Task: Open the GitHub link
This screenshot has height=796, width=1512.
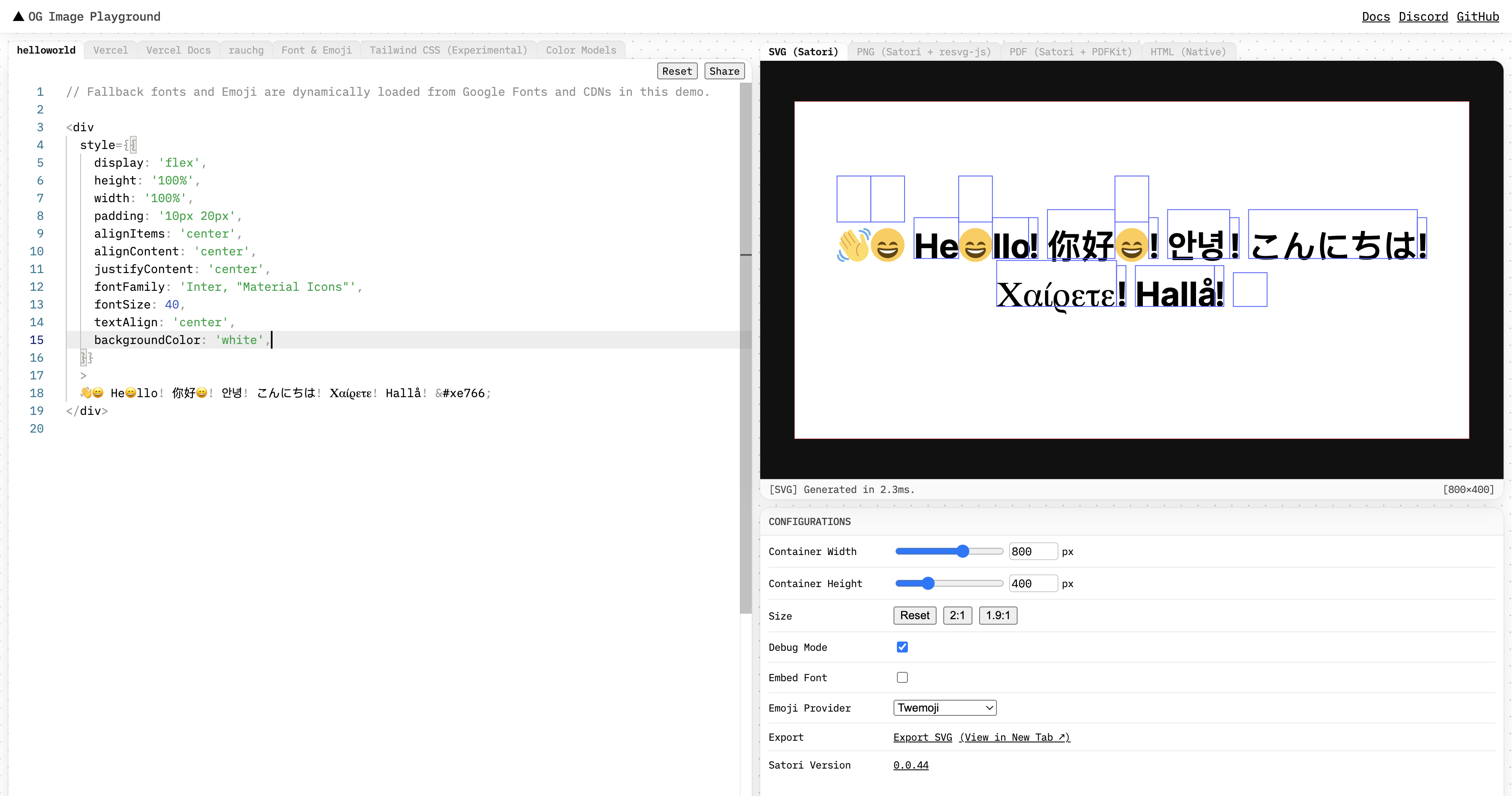Action: [x=1478, y=16]
